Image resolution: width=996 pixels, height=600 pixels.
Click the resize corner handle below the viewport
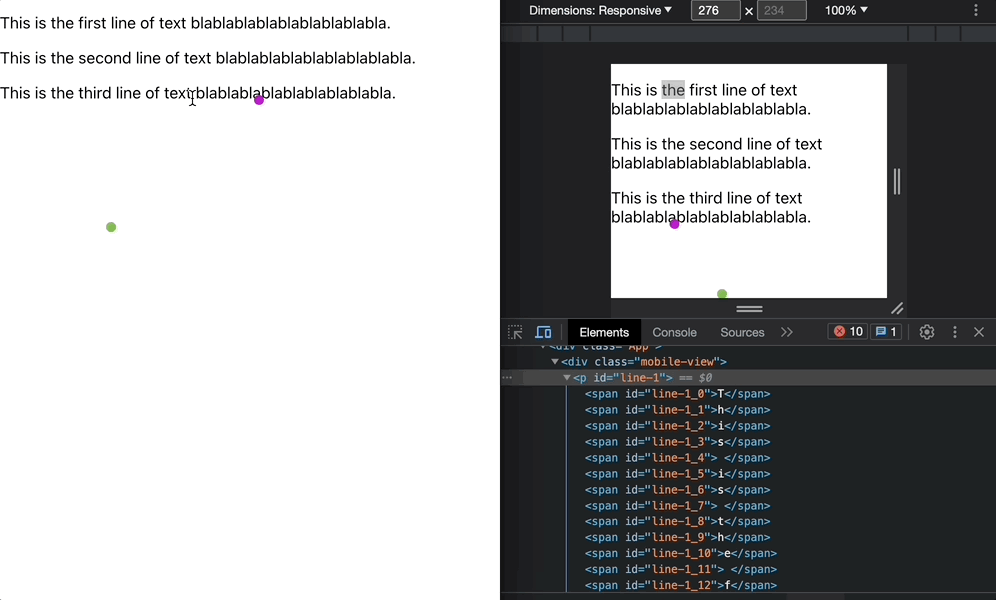pyautogui.click(x=897, y=309)
